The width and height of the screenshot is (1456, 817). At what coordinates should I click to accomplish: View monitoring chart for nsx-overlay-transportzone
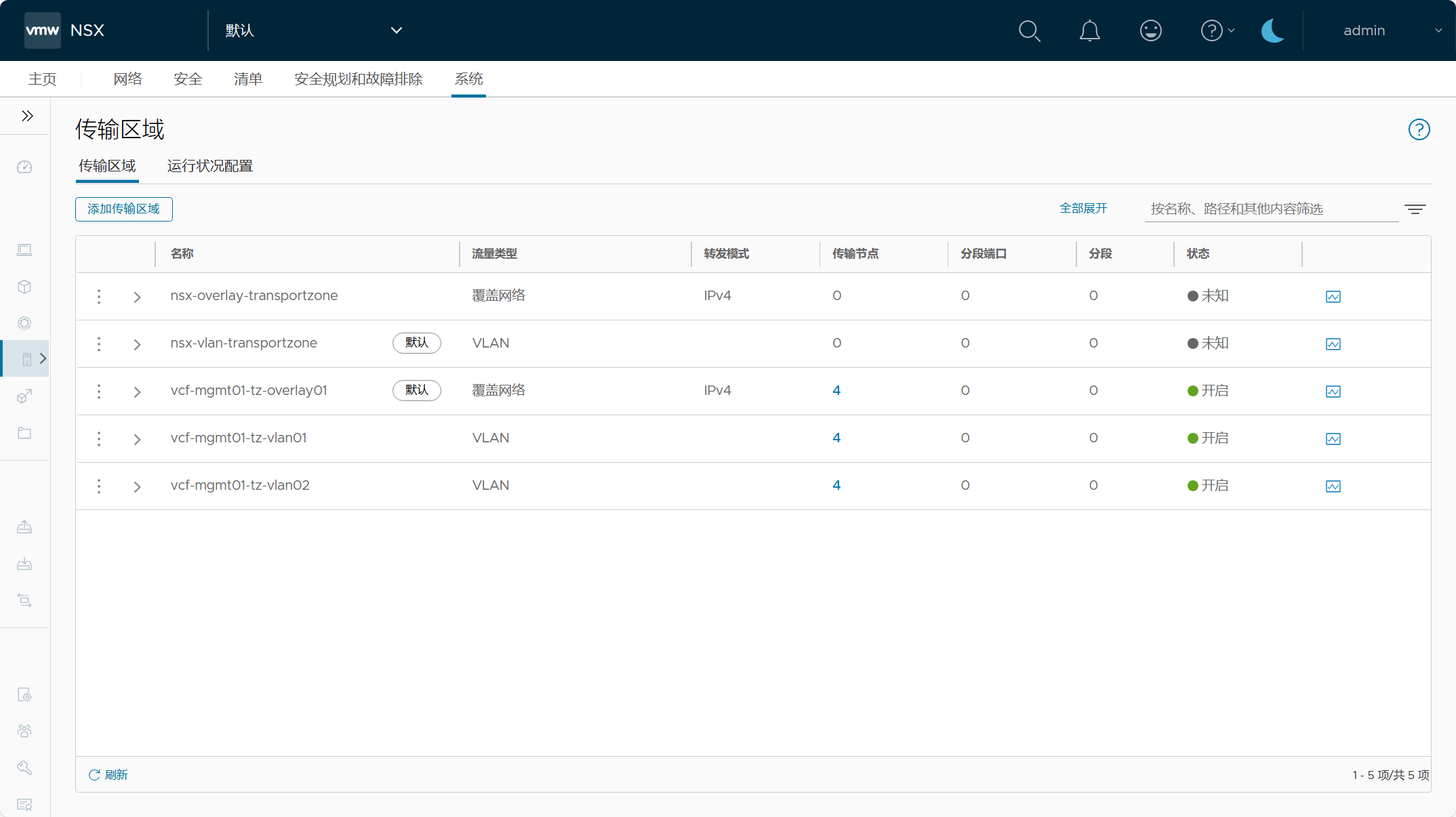(x=1333, y=297)
